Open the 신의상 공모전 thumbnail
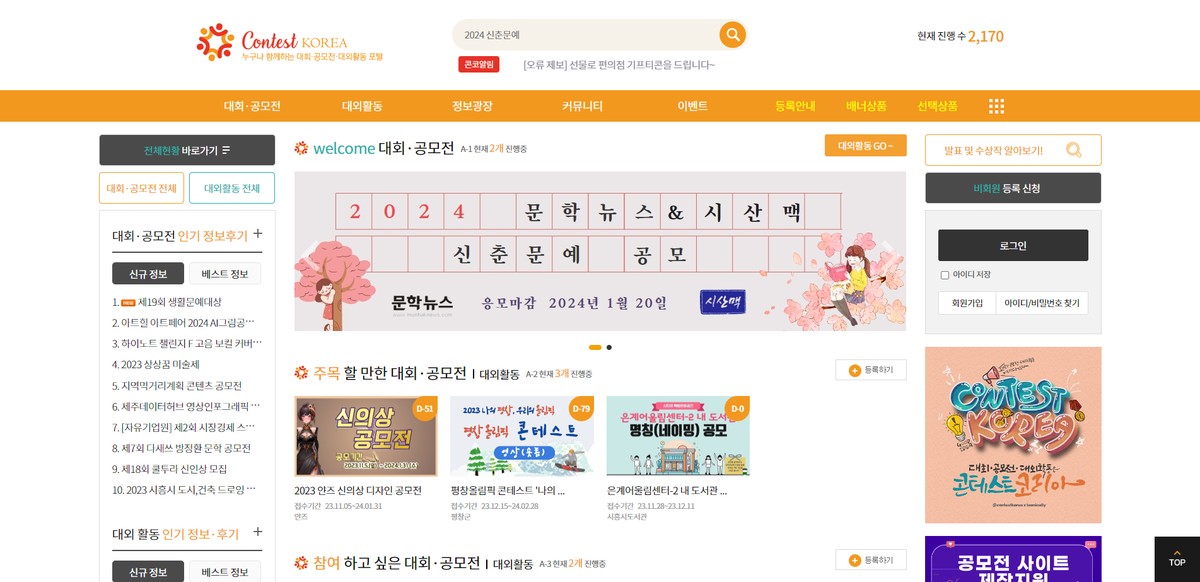 (x=366, y=436)
